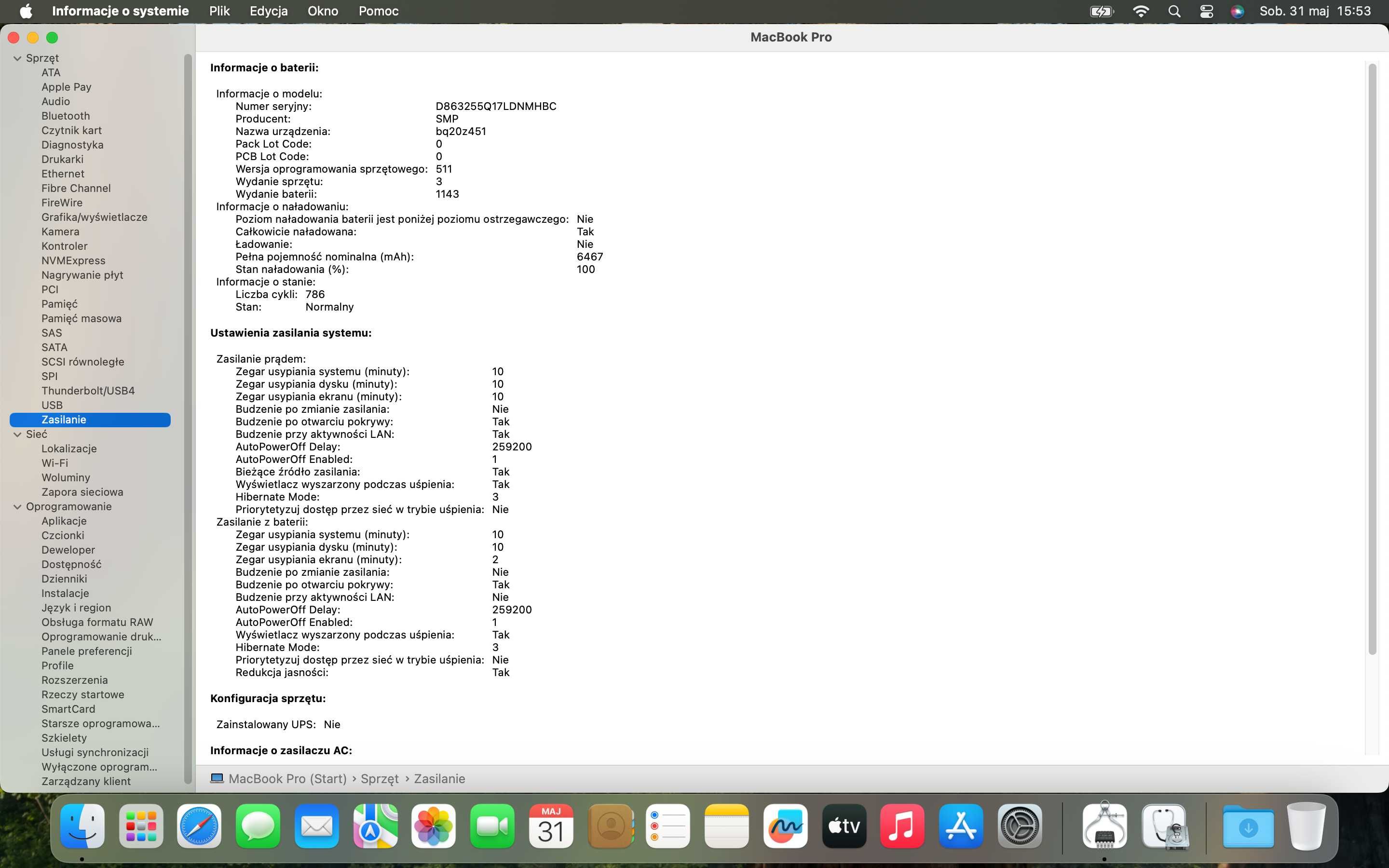The image size is (1389, 868).
Task: Open the Informacje o systemie menu
Action: click(x=120, y=11)
